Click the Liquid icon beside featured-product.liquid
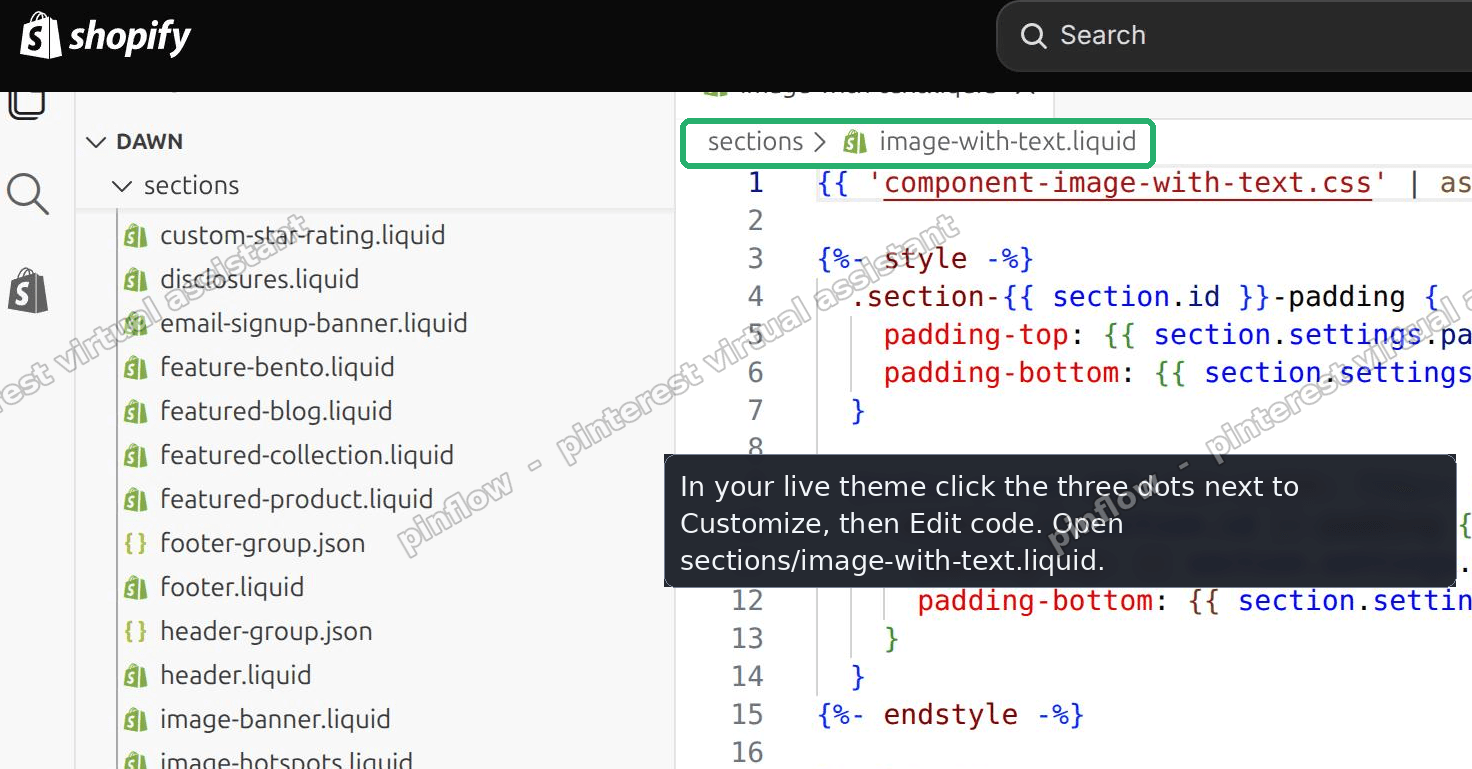Image resolution: width=1472 pixels, height=769 pixels. 135,500
